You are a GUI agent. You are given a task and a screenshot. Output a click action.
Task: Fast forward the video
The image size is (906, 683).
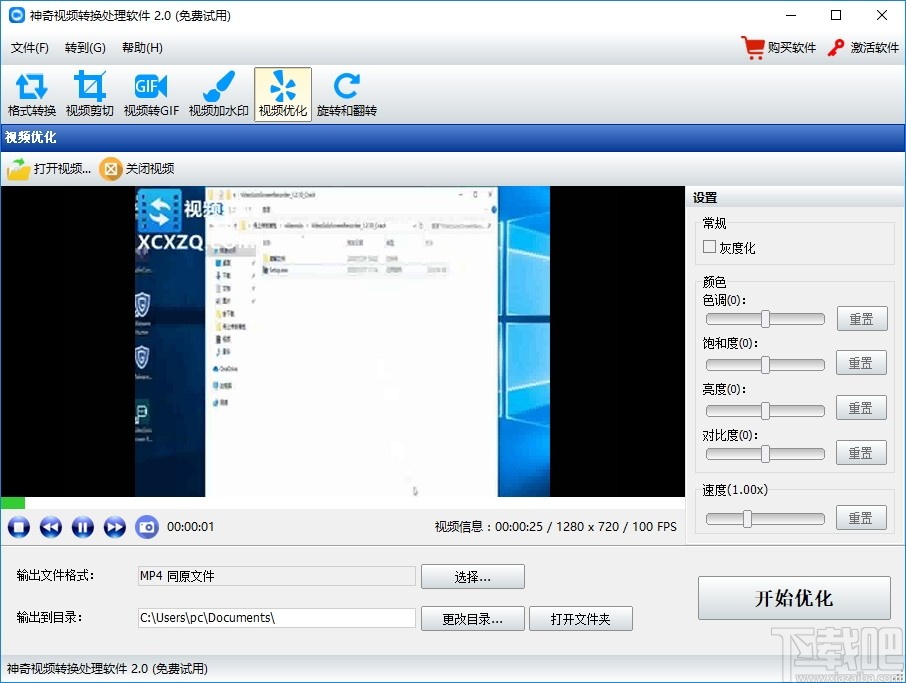(114, 527)
